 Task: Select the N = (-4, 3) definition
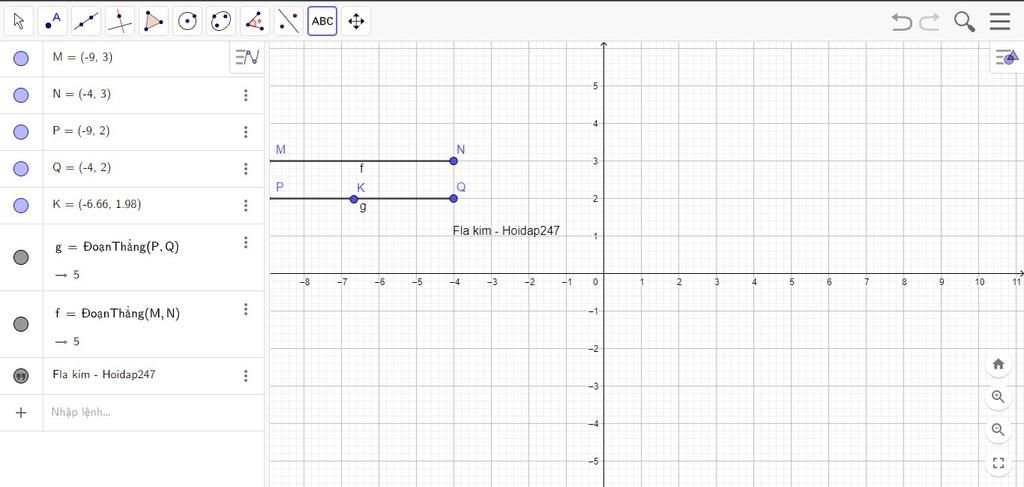point(82,94)
